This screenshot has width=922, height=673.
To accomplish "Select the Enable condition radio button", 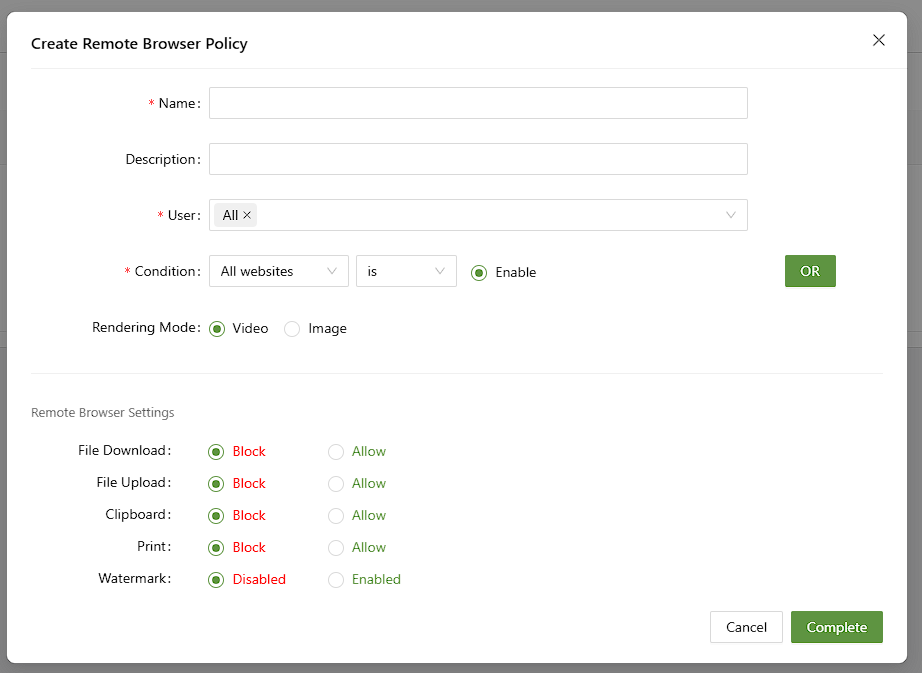I will coord(479,272).
